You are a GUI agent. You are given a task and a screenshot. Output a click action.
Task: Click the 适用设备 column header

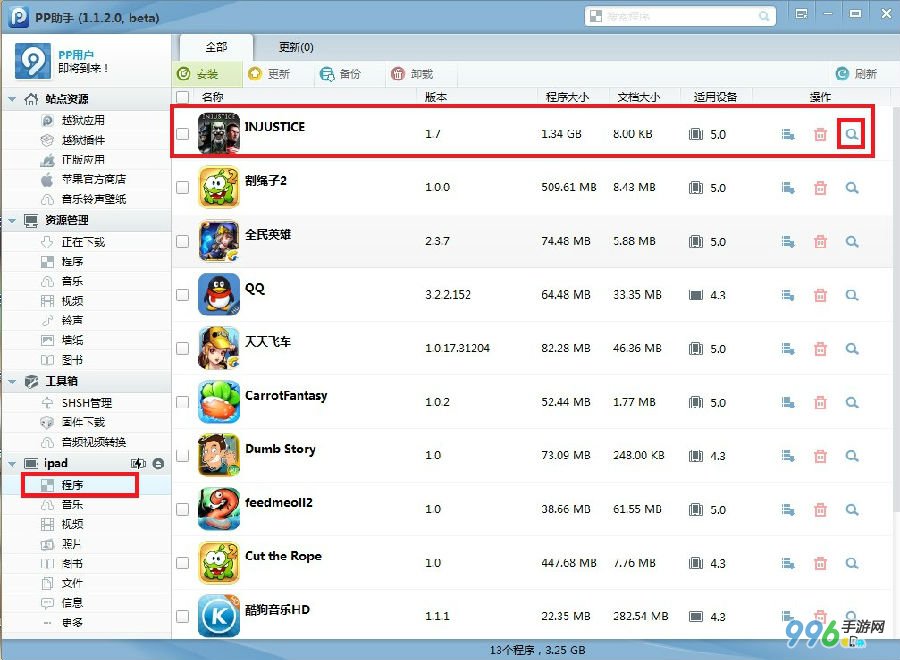click(715, 97)
